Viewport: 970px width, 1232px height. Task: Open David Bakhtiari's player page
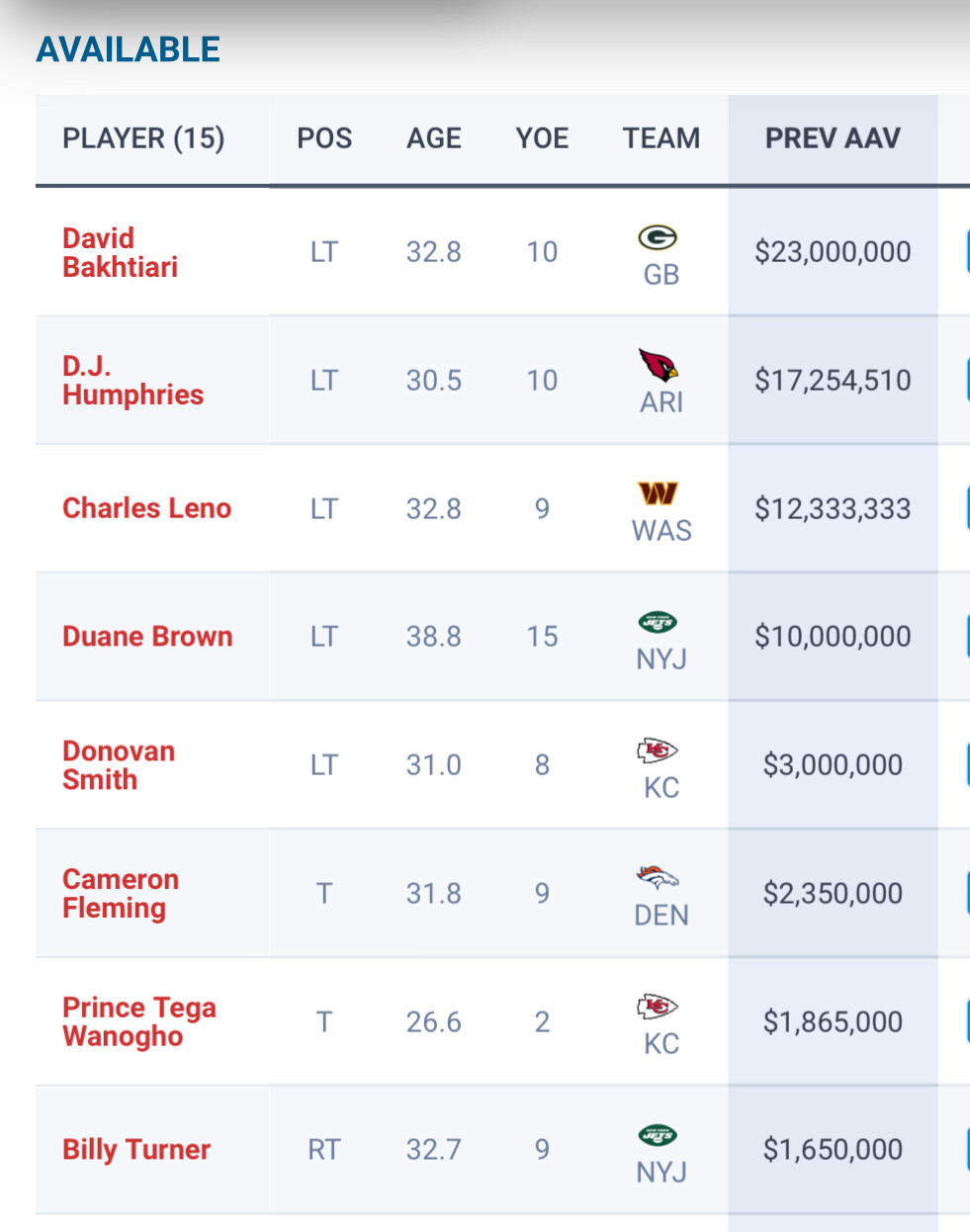click(x=120, y=252)
